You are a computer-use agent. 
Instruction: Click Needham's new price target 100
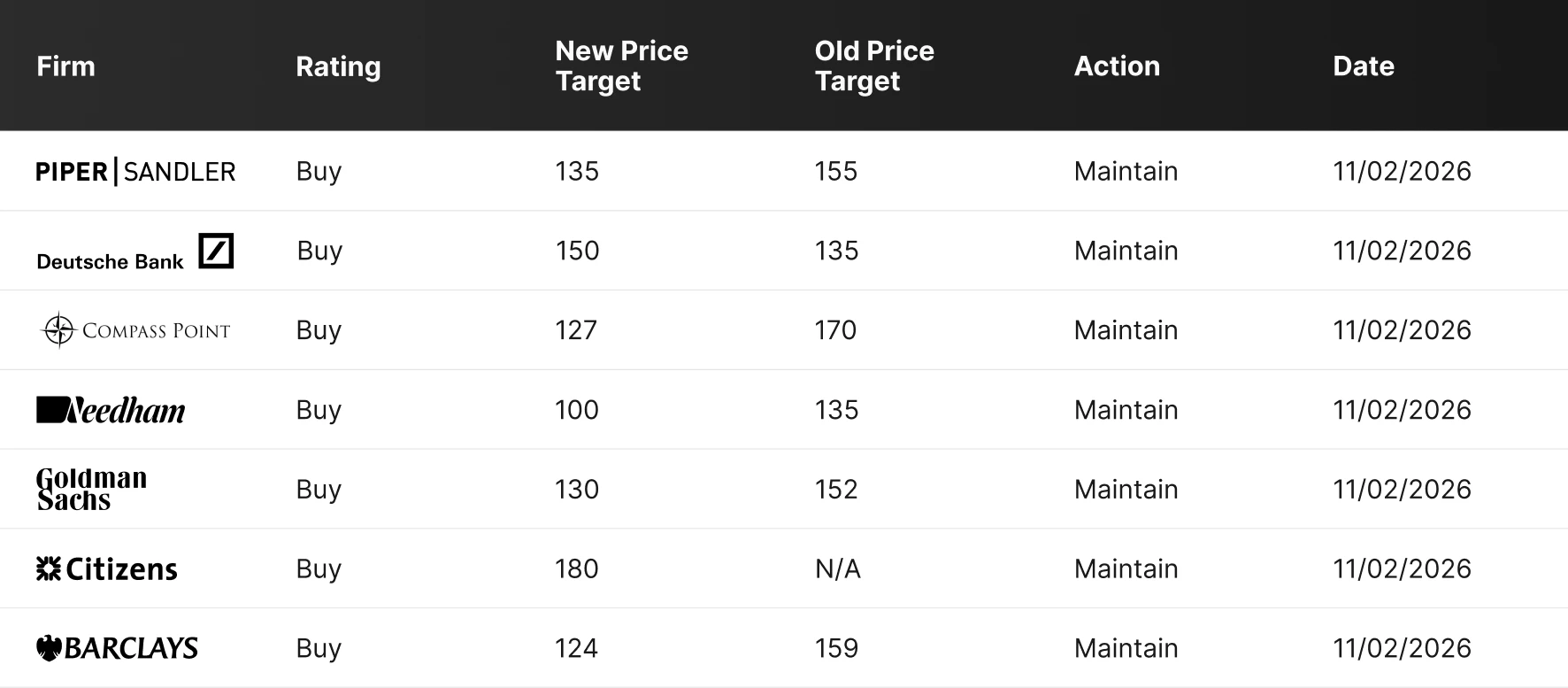coord(577,410)
